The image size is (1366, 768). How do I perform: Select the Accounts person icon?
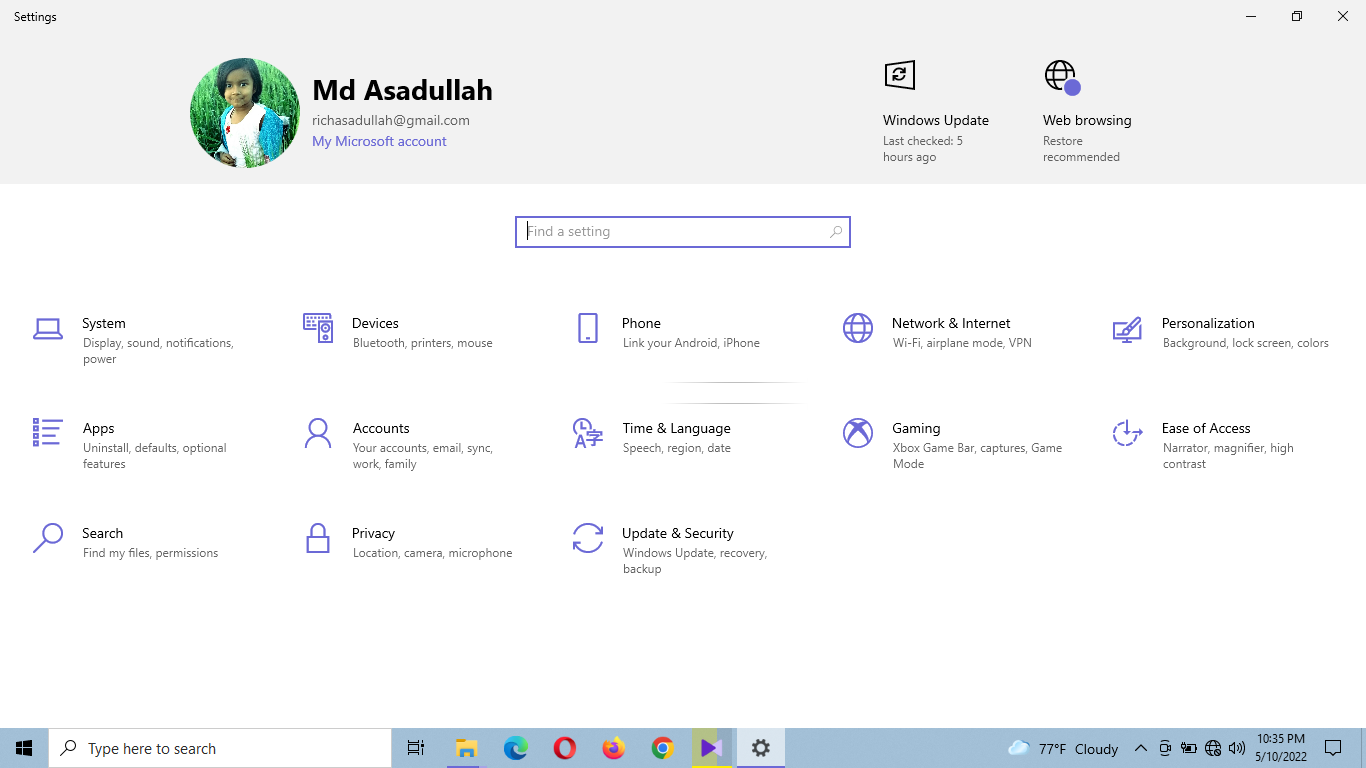318,433
